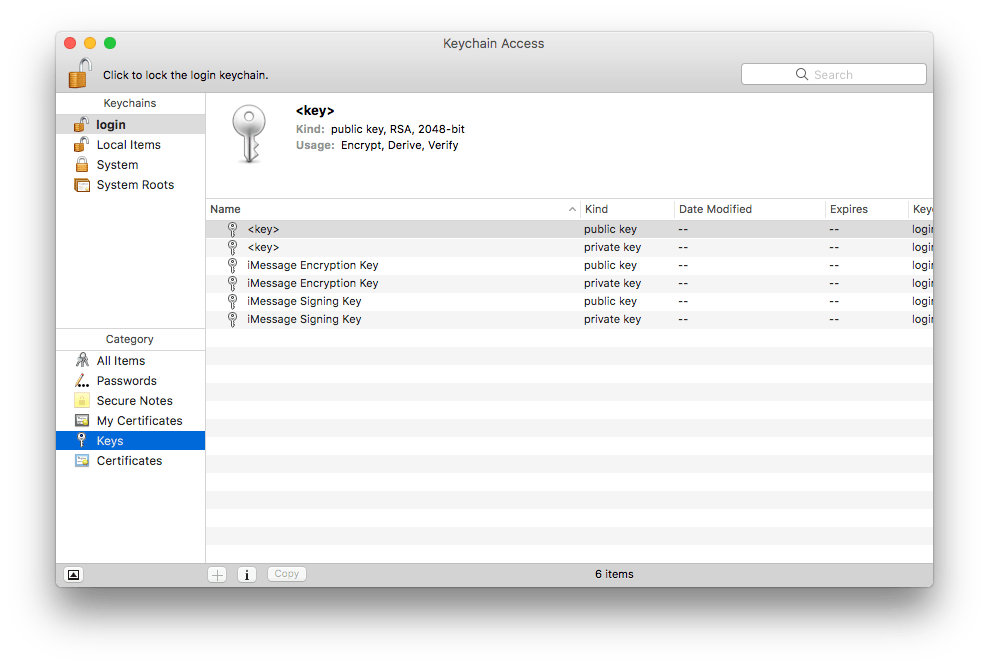989x667 pixels.
Task: Click the info (i) icon at bottom
Action: (x=246, y=574)
